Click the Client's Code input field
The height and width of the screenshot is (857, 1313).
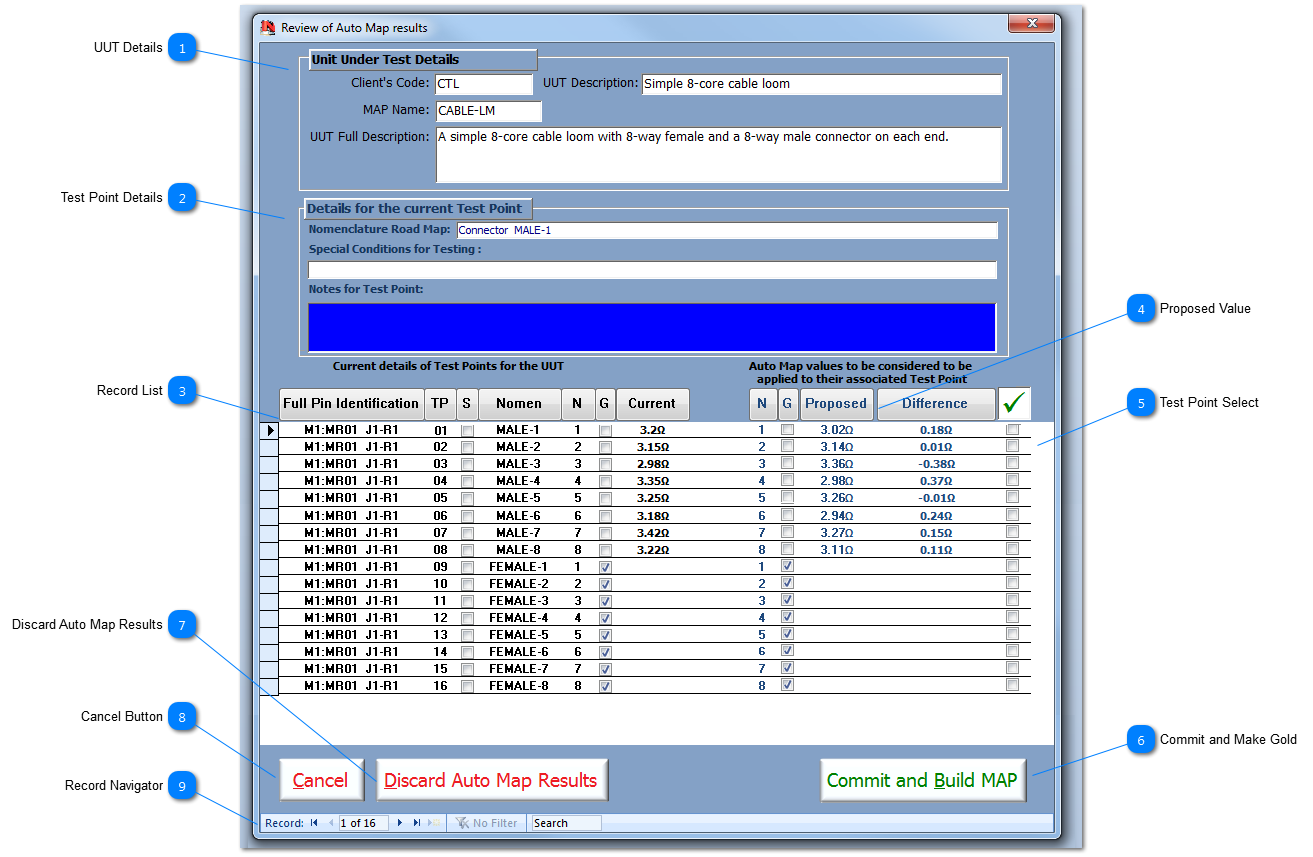(484, 84)
